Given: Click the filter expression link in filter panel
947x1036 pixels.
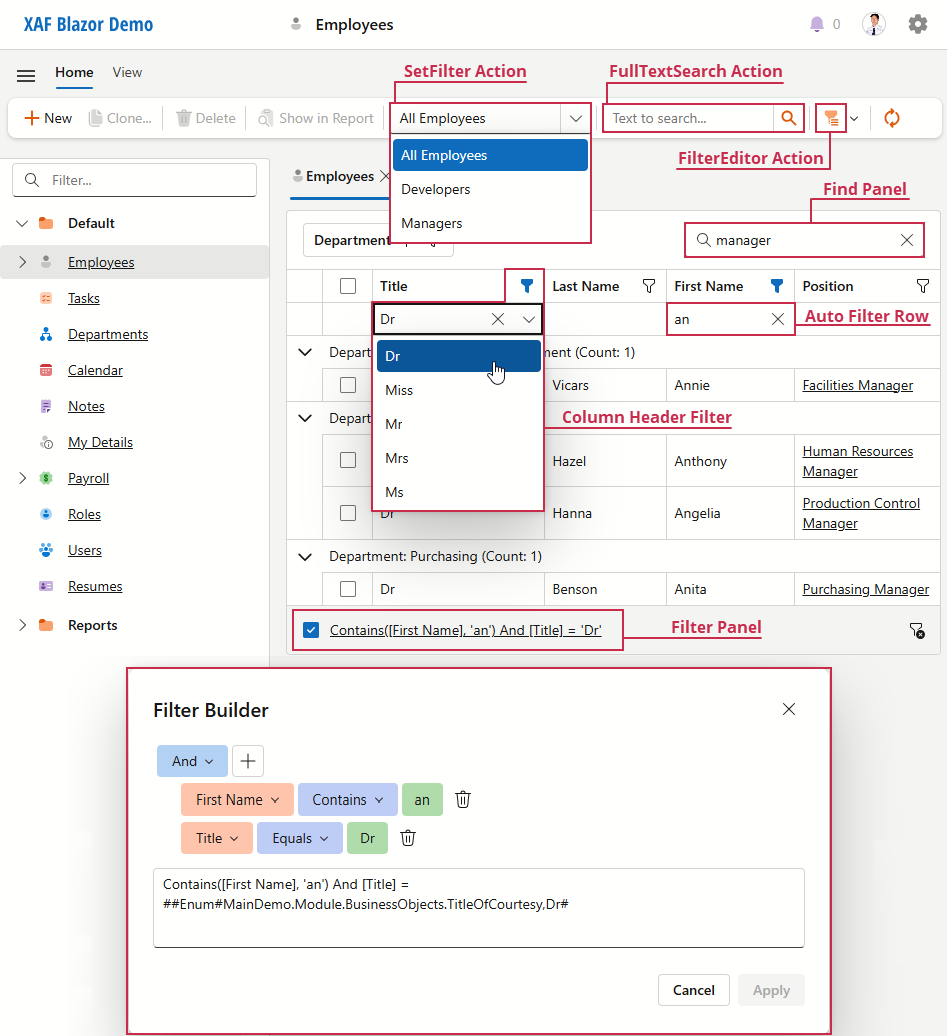Looking at the screenshot, I should point(465,630).
